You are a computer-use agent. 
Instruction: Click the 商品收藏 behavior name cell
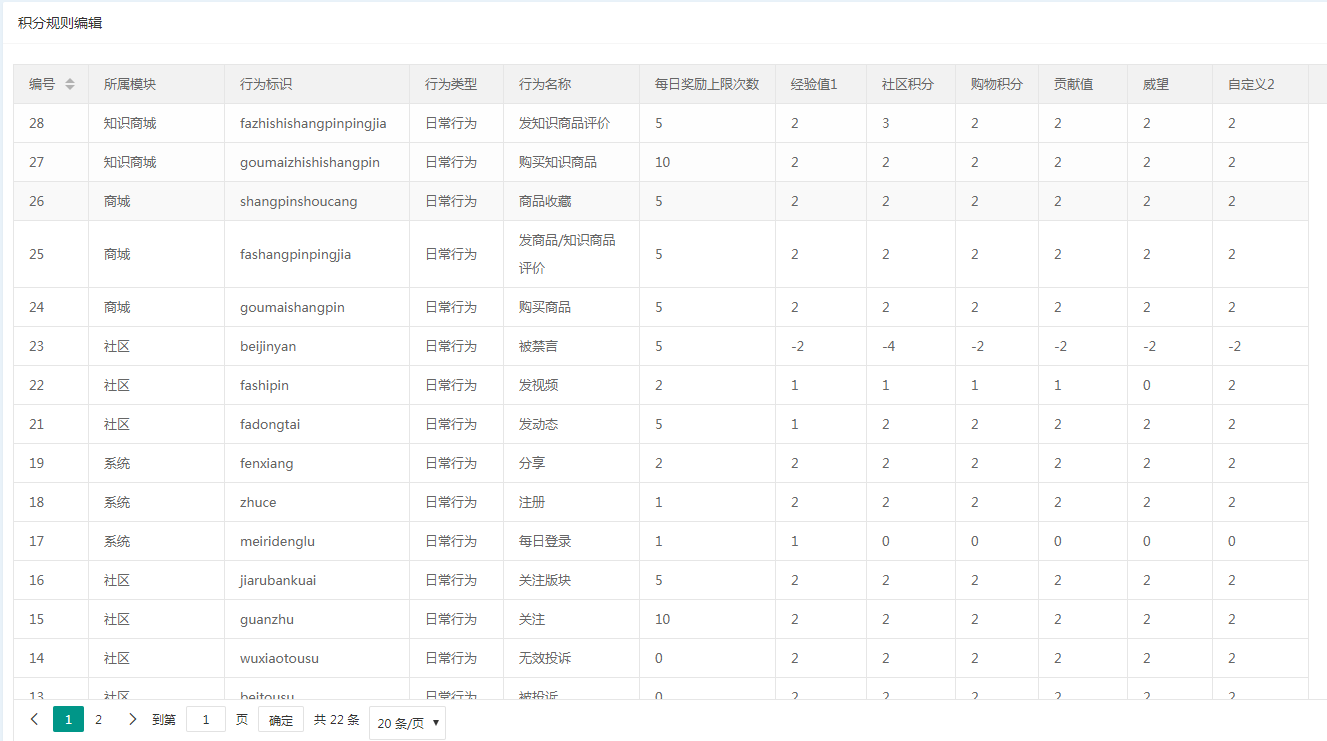545,202
